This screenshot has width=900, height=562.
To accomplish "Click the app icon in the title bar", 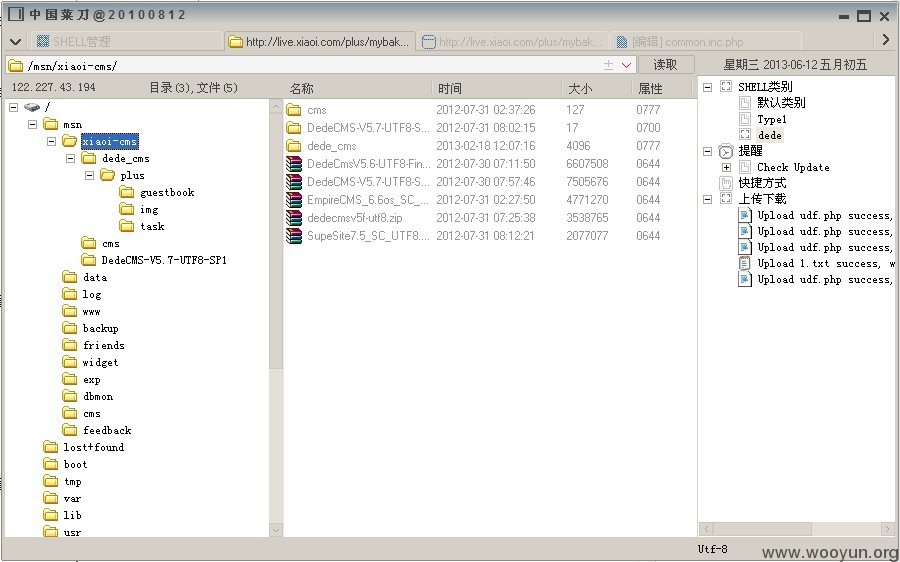I will tap(15, 14).
